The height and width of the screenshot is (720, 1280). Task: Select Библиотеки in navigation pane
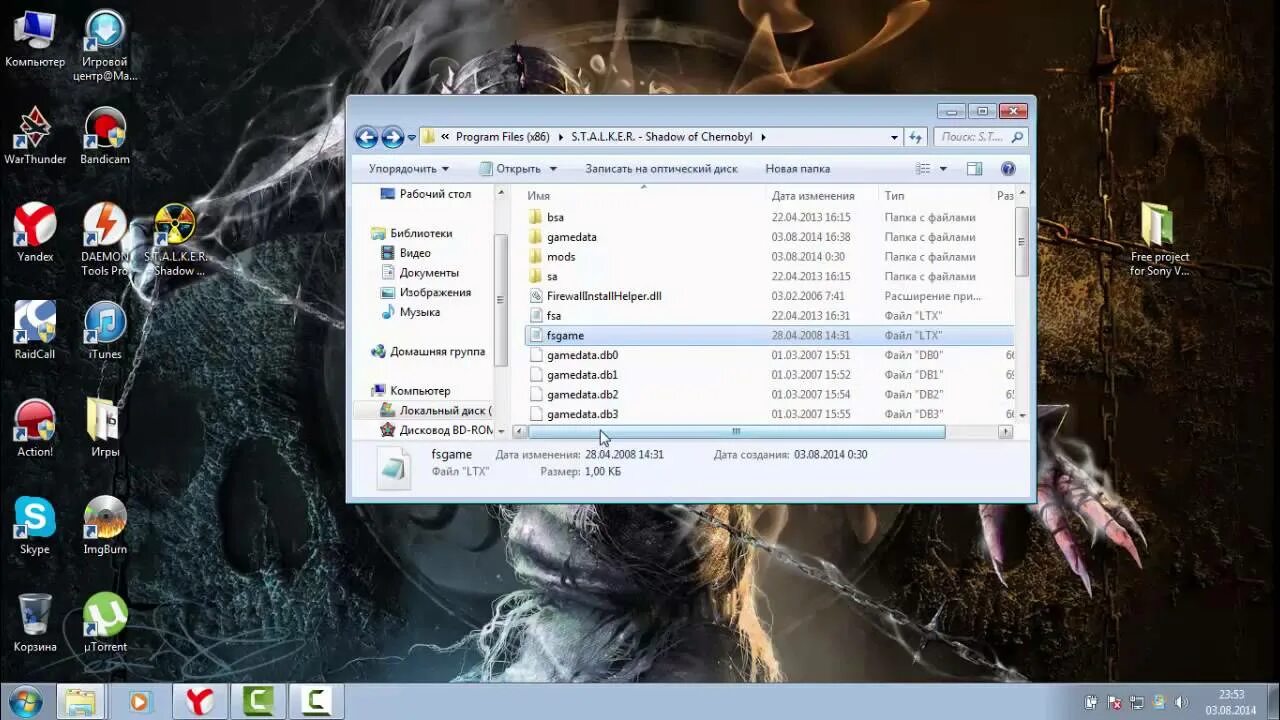[411, 233]
